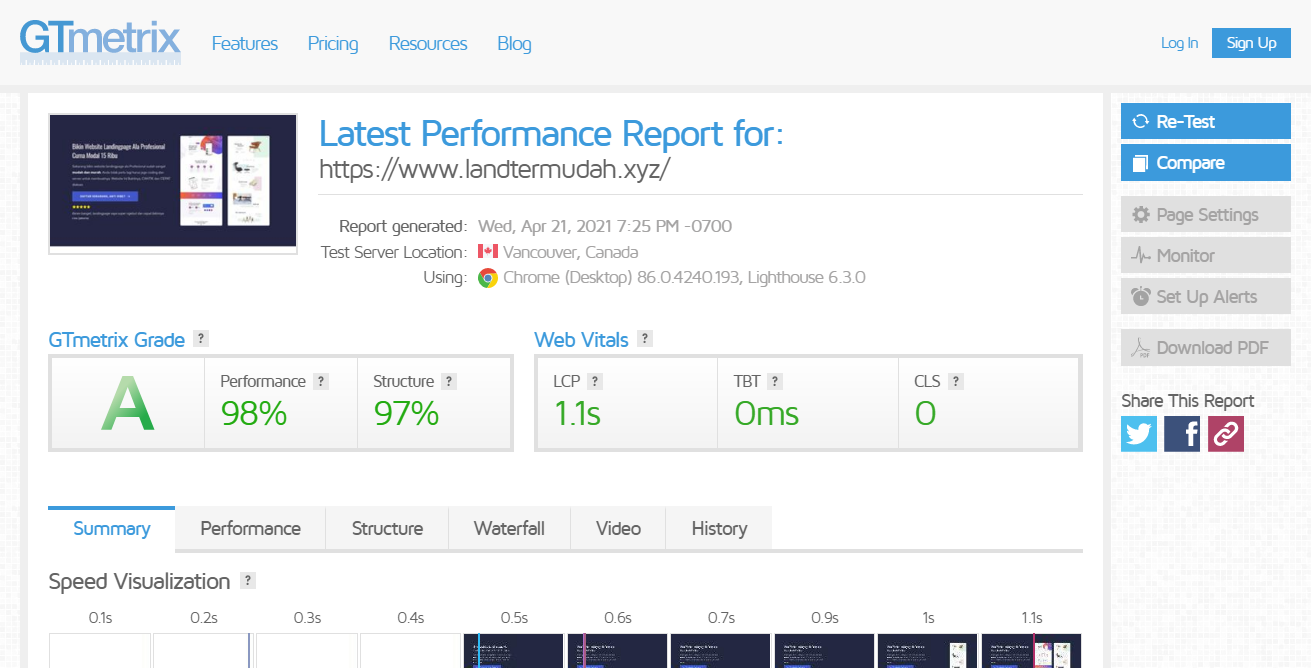The width and height of the screenshot is (1311, 668).
Task: Open the Waterfall tab
Action: tap(509, 528)
